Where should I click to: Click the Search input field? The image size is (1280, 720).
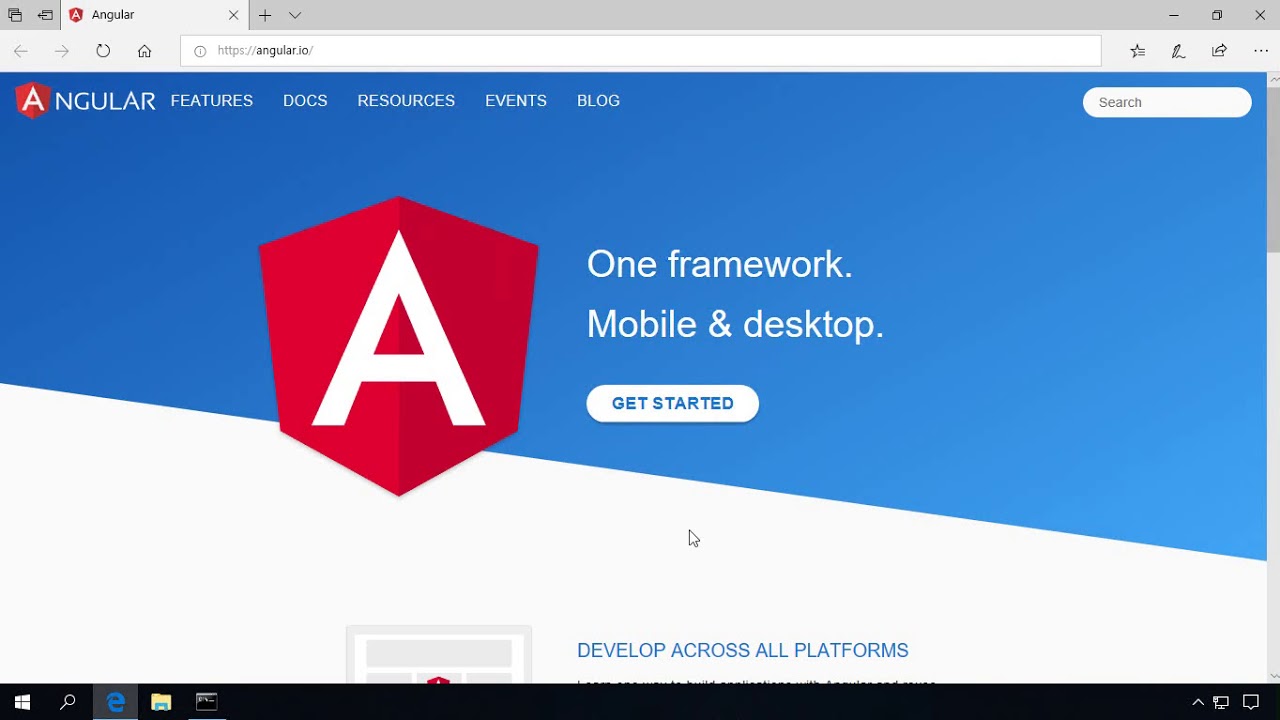1167,102
